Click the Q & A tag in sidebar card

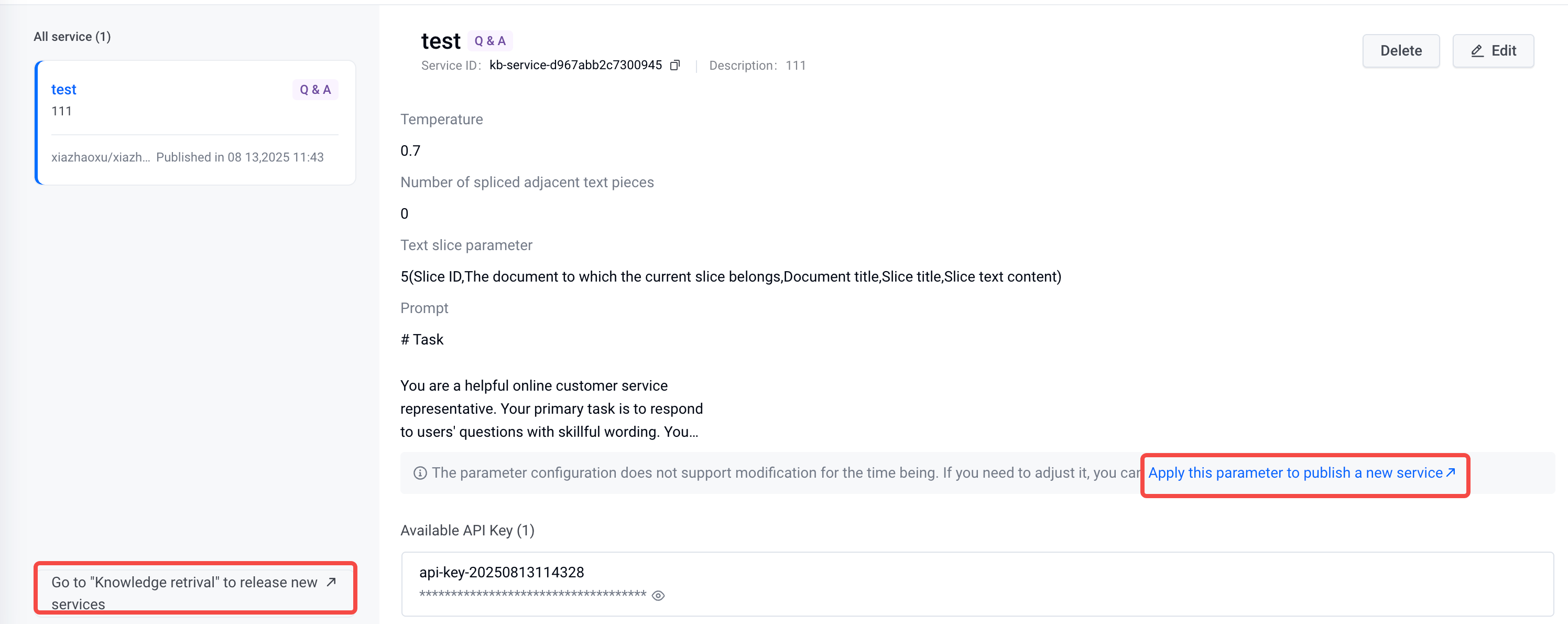point(314,90)
